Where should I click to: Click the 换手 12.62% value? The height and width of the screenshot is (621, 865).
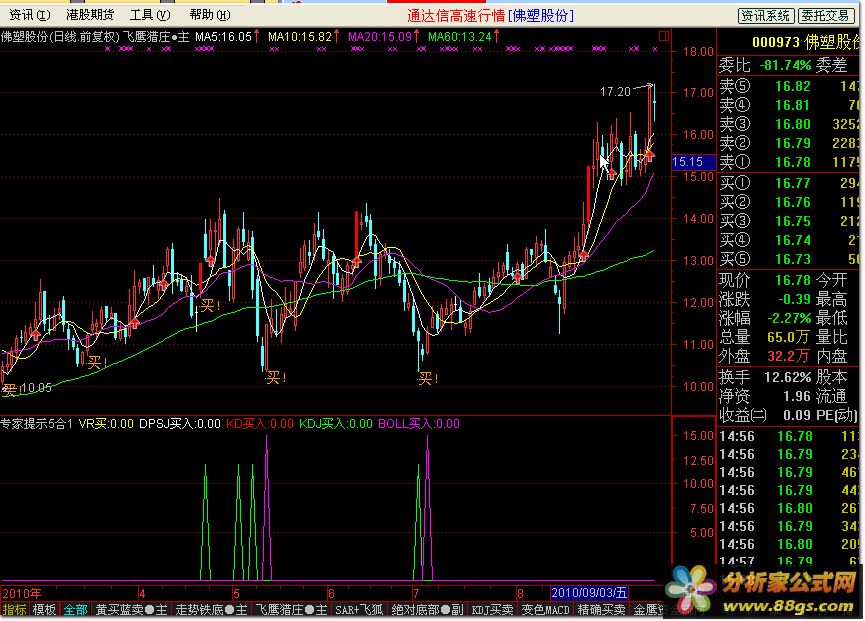[x=787, y=377]
